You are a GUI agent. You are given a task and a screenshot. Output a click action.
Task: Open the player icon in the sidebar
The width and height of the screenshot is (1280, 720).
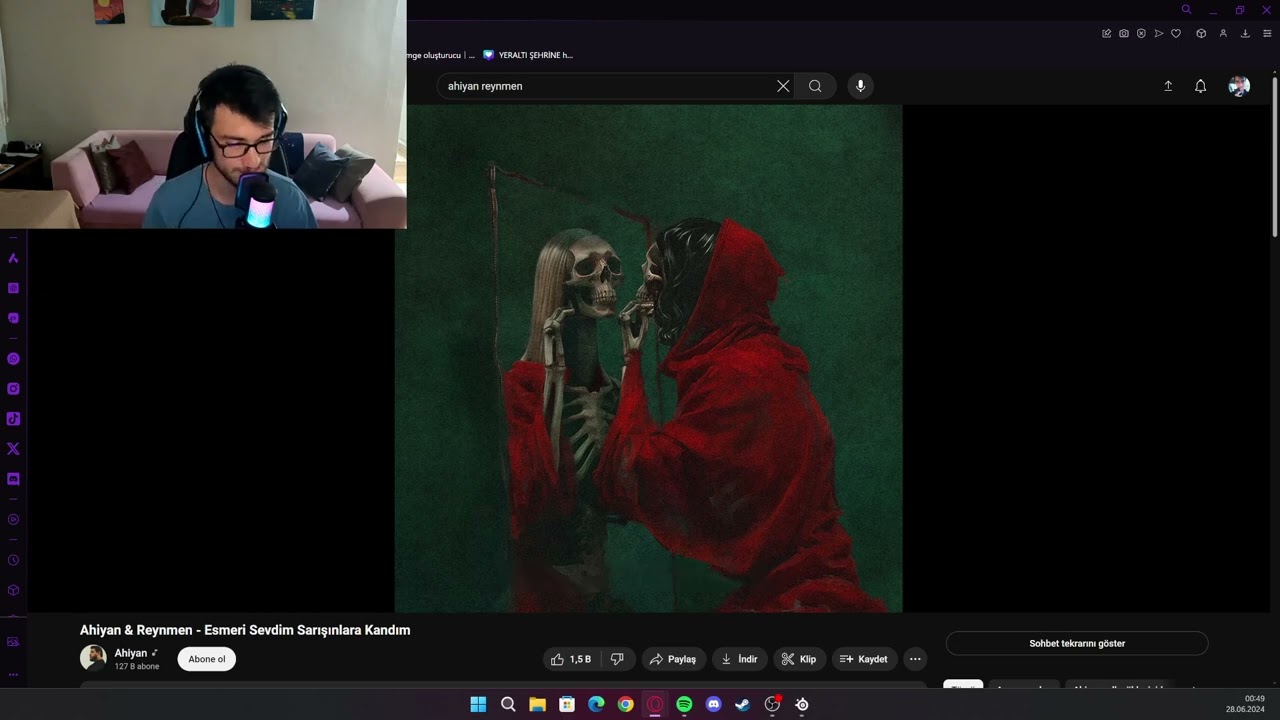pos(13,519)
